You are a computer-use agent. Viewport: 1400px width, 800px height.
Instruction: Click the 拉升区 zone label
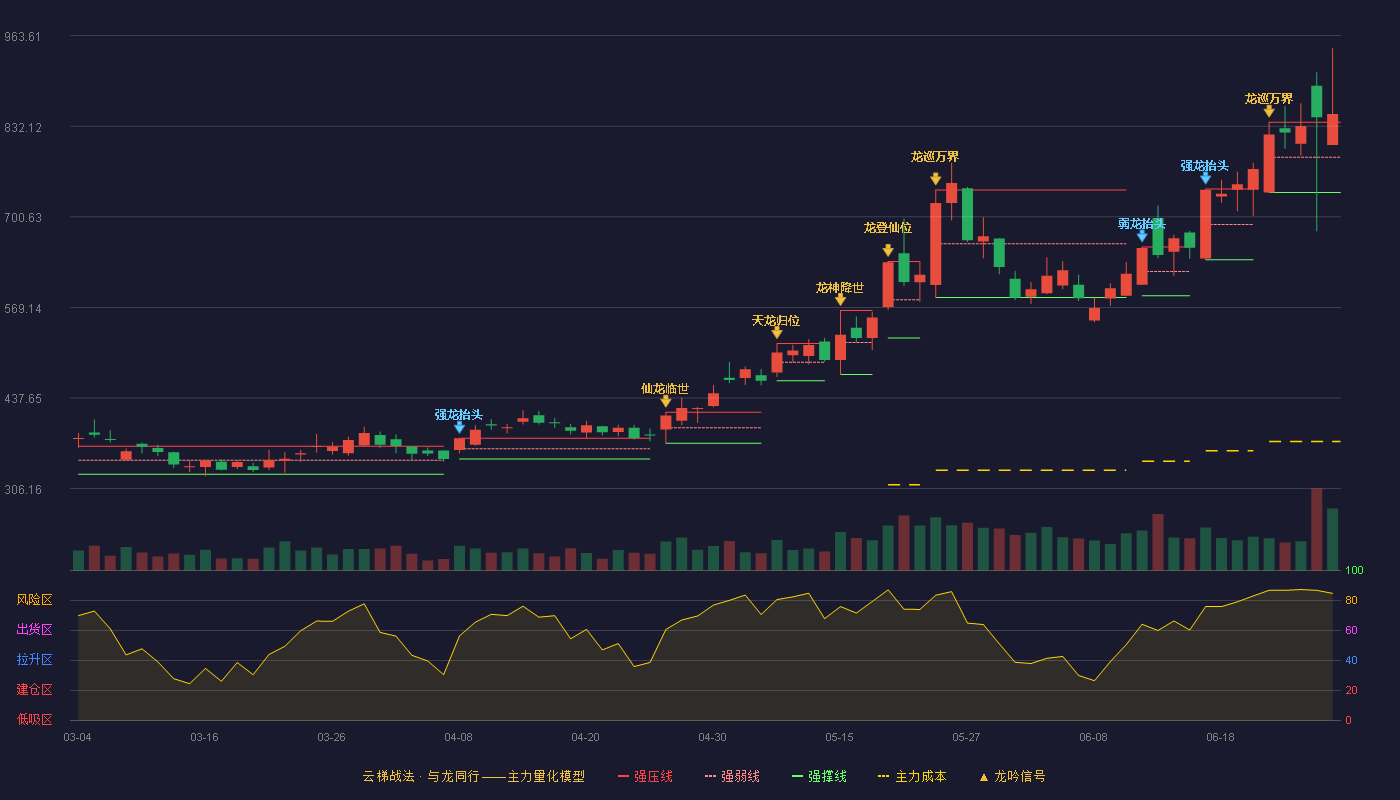click(x=34, y=660)
